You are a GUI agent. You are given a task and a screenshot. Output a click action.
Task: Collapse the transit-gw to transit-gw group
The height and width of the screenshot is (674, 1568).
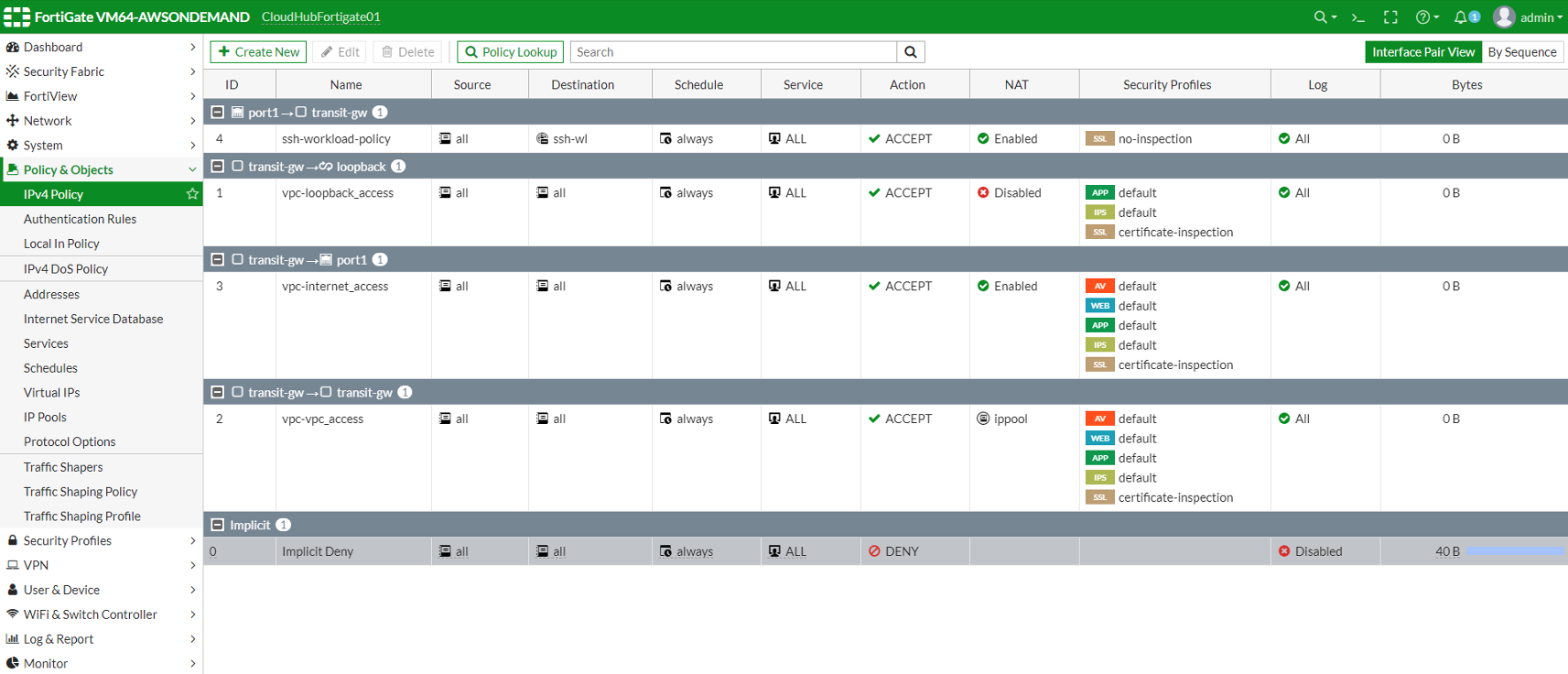[x=217, y=392]
